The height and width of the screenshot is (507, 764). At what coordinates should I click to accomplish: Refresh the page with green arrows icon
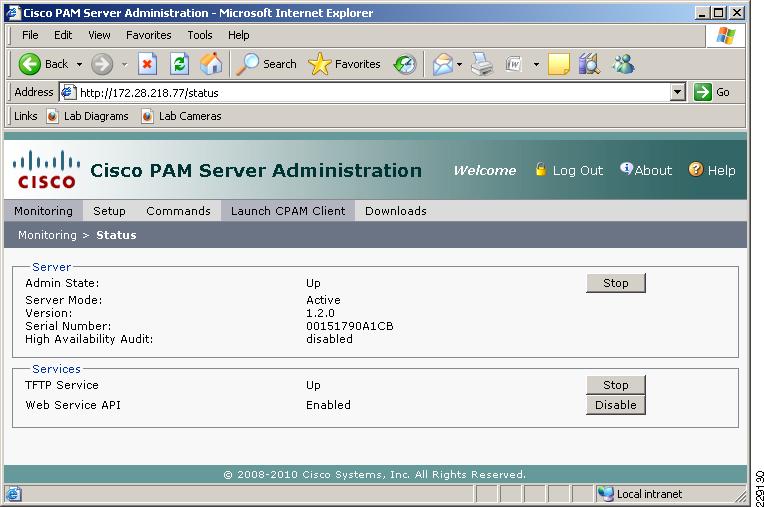click(x=179, y=64)
